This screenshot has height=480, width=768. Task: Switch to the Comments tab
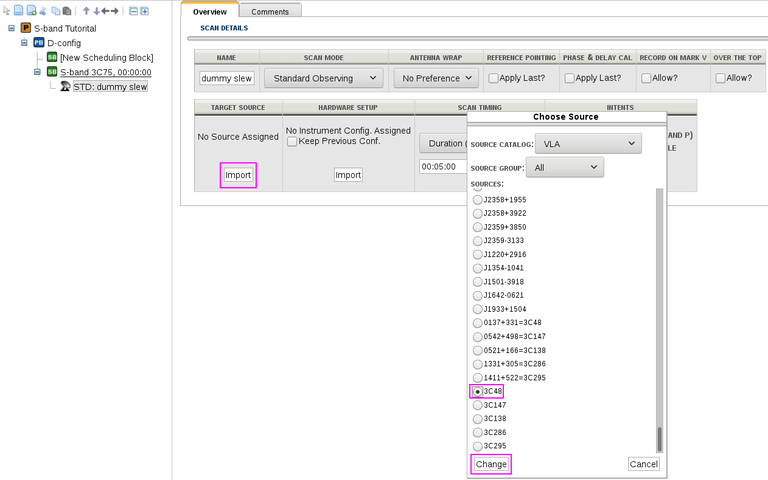point(269,11)
